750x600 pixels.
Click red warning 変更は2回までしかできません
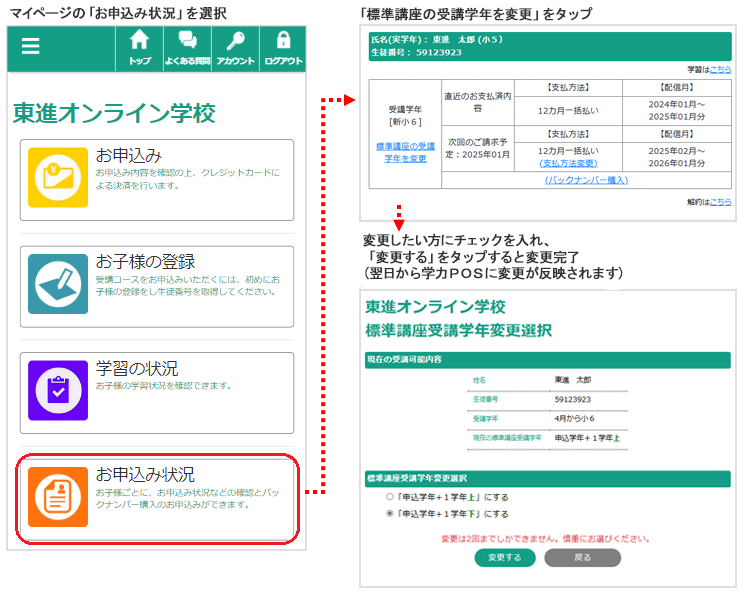coord(546,539)
